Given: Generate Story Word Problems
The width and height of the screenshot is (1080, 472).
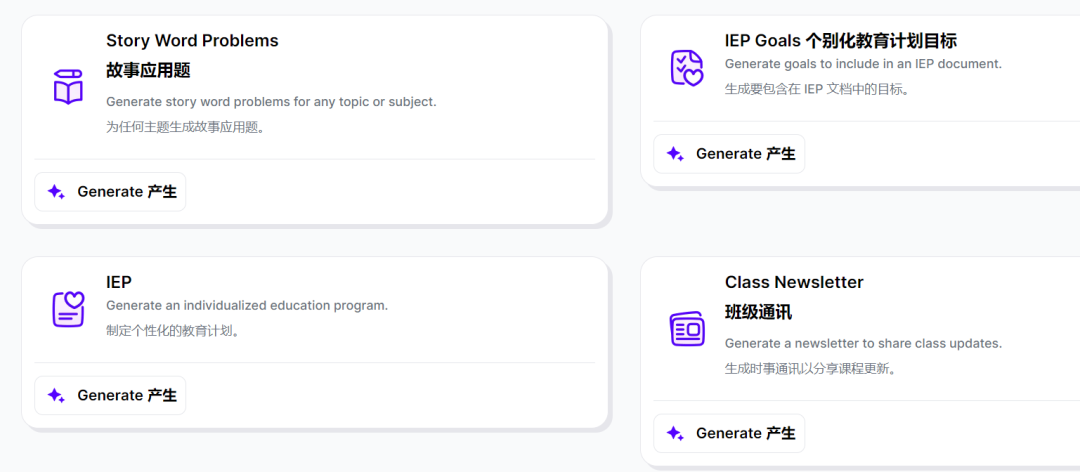Looking at the screenshot, I should [x=110, y=192].
